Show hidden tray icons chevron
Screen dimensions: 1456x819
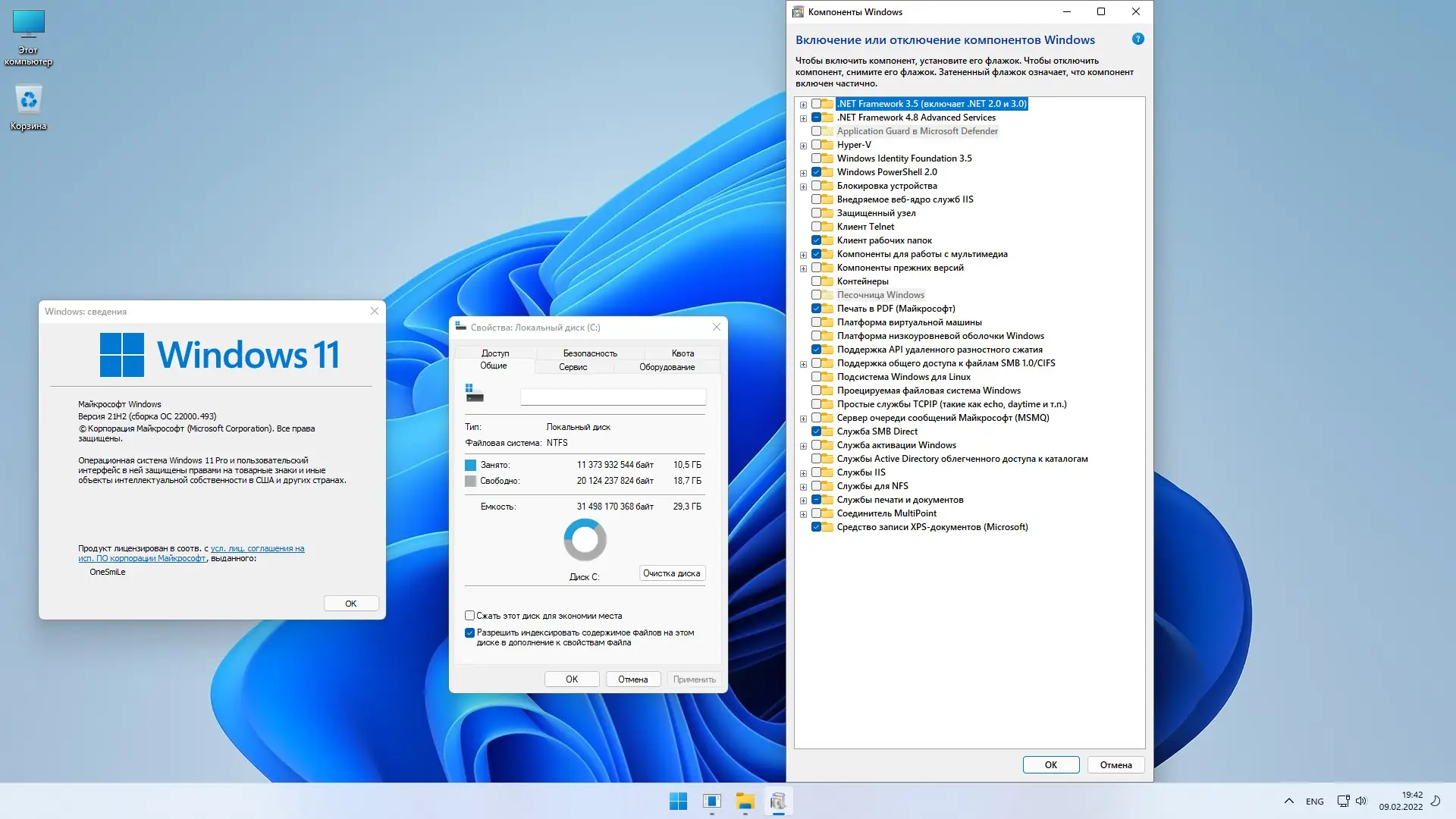click(1288, 801)
